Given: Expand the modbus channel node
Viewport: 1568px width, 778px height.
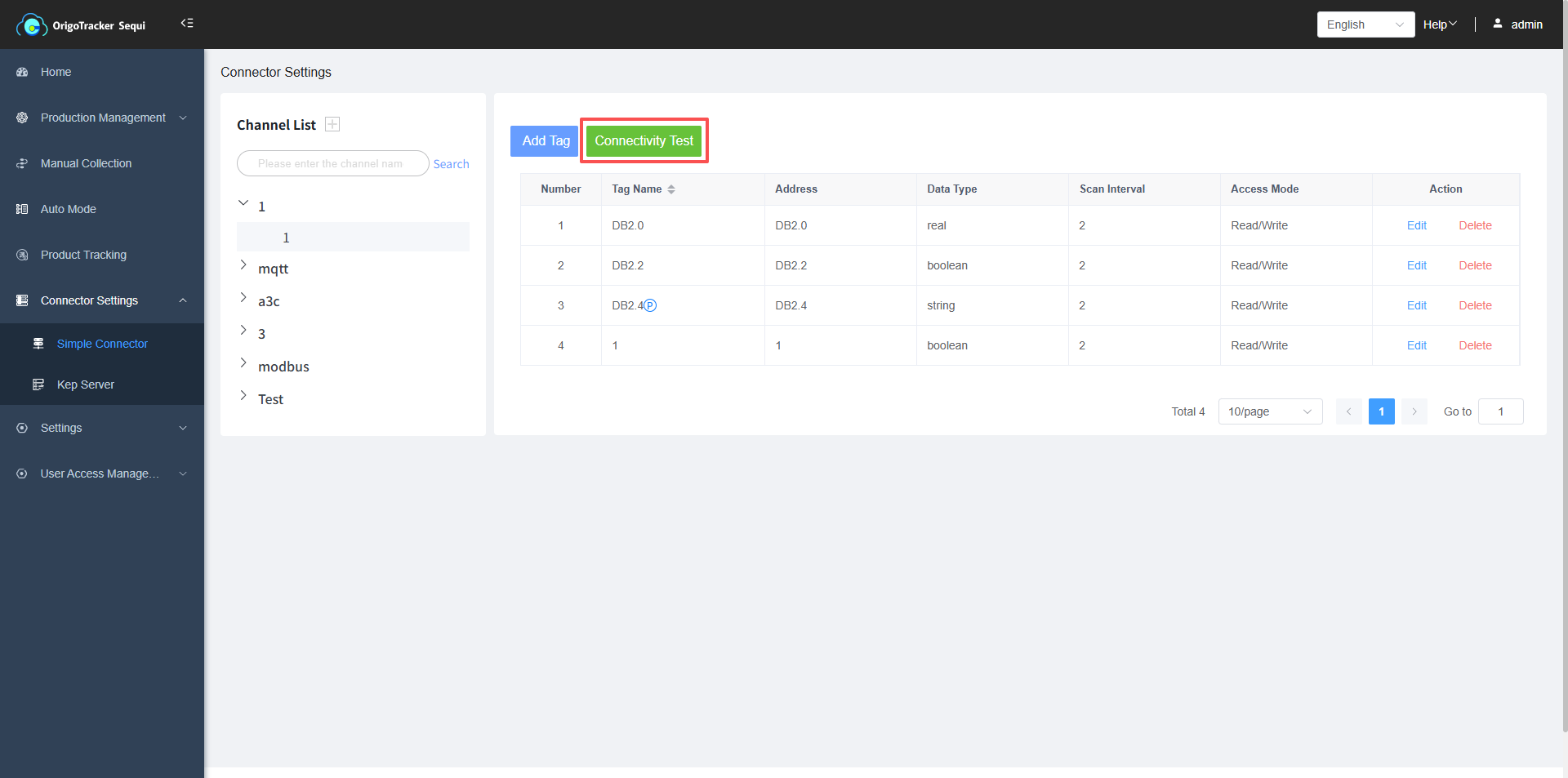Looking at the screenshot, I should point(243,363).
